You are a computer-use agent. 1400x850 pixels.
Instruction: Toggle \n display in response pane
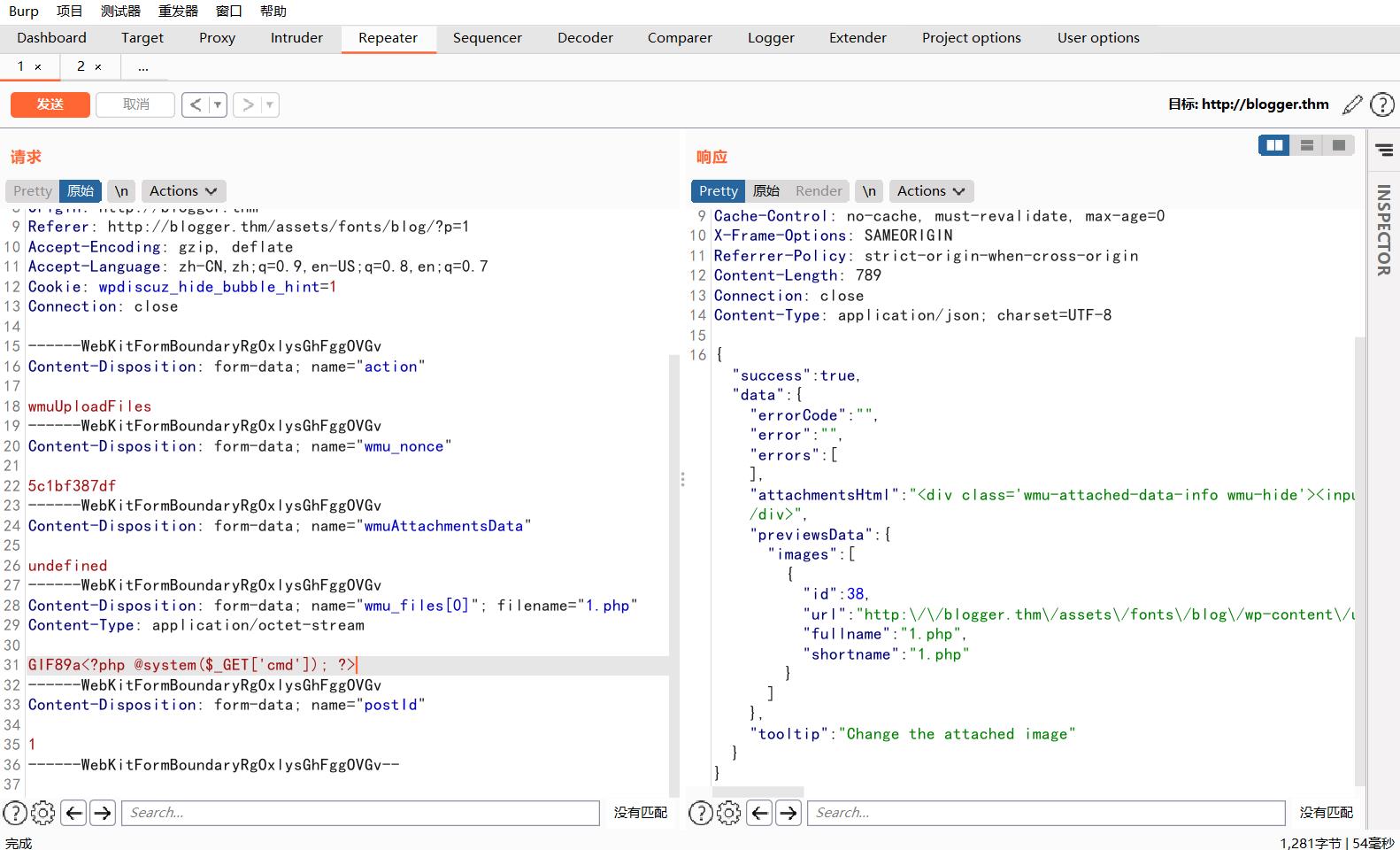(x=869, y=191)
